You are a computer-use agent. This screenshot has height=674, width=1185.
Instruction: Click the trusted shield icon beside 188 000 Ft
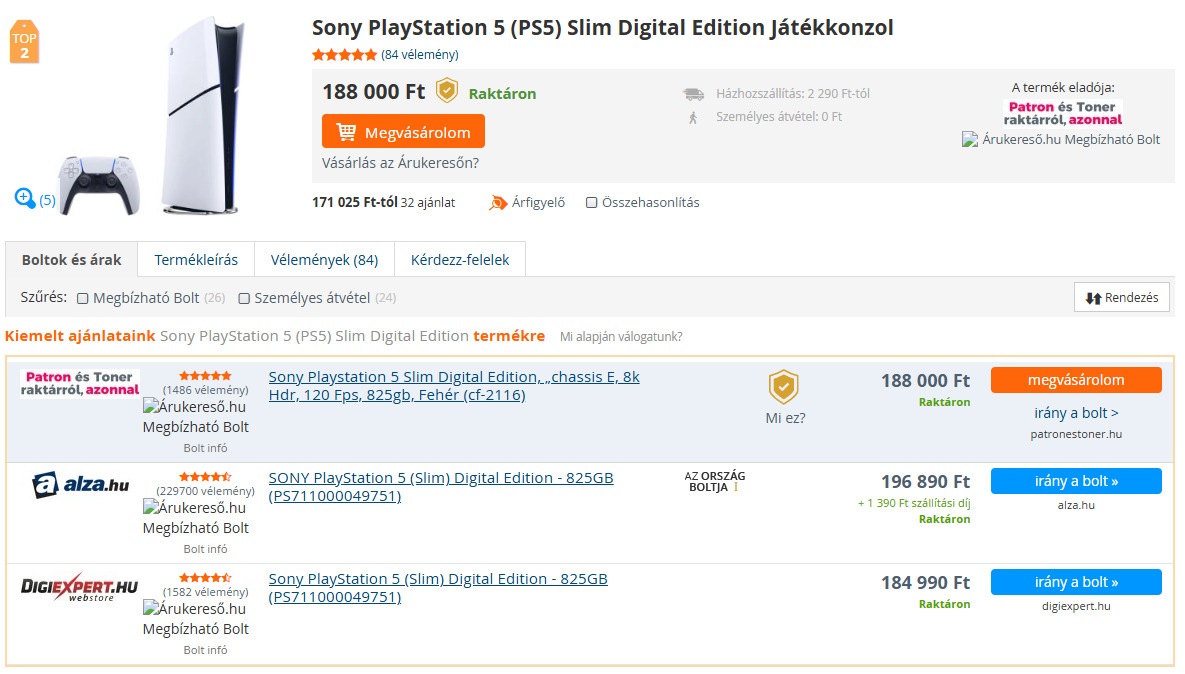(446, 91)
